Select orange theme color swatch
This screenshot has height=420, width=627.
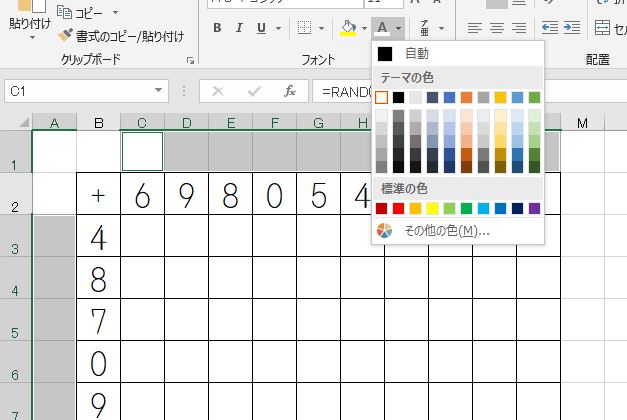(466, 97)
